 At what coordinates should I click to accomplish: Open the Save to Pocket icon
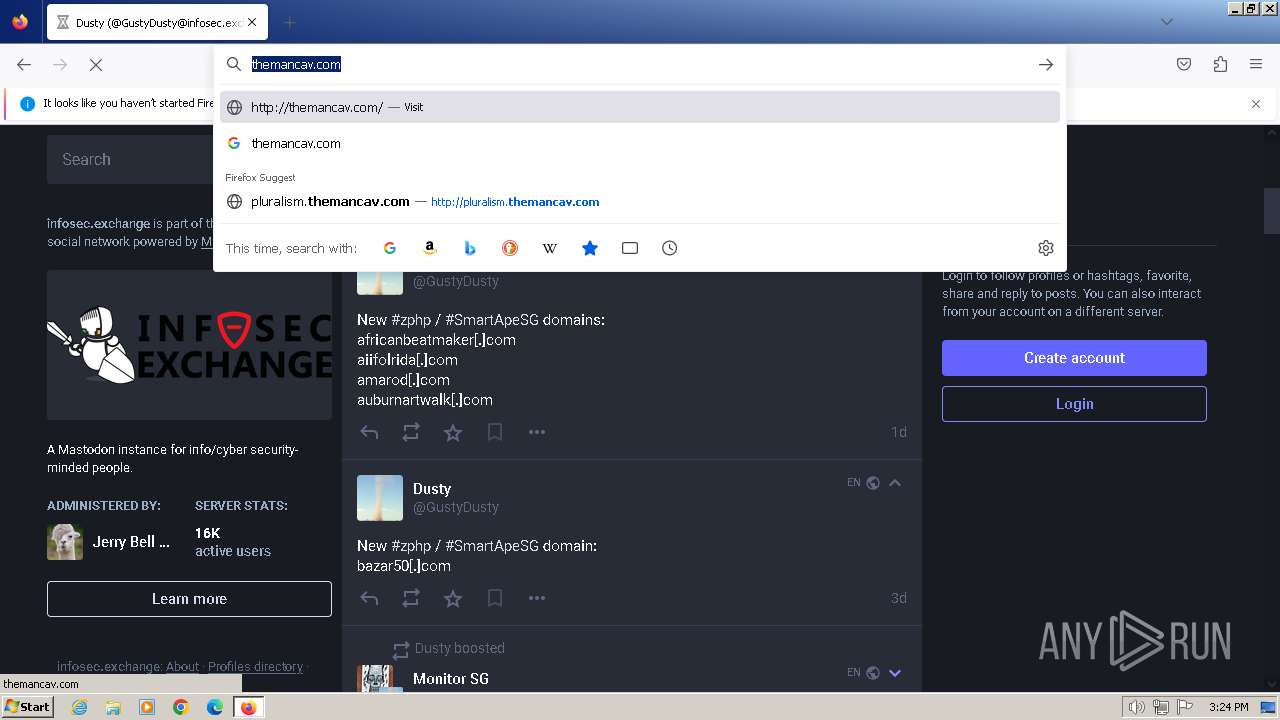[1184, 64]
